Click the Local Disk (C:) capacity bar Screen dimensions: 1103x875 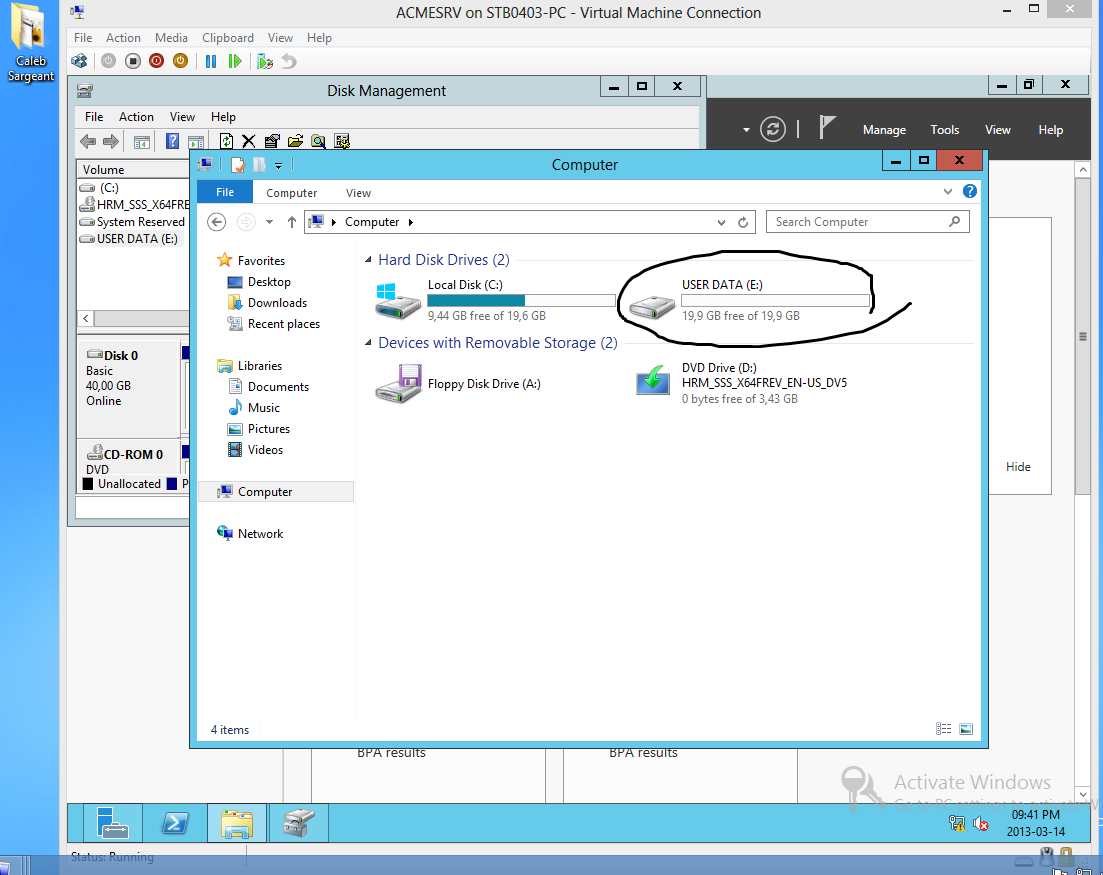click(x=521, y=300)
